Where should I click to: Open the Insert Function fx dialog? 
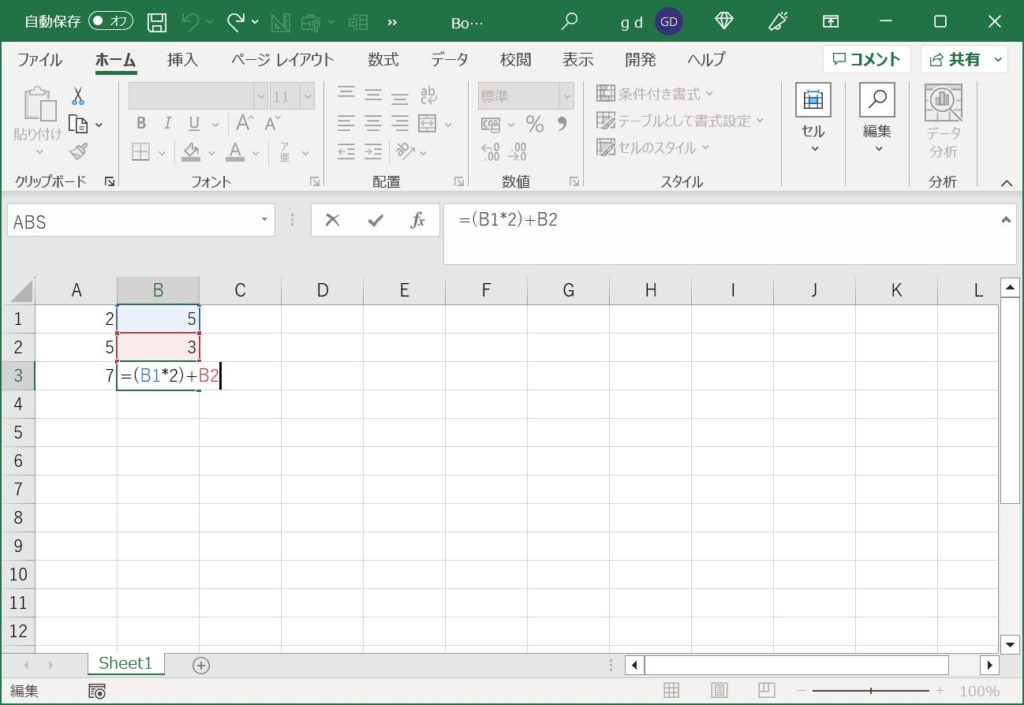(x=418, y=221)
